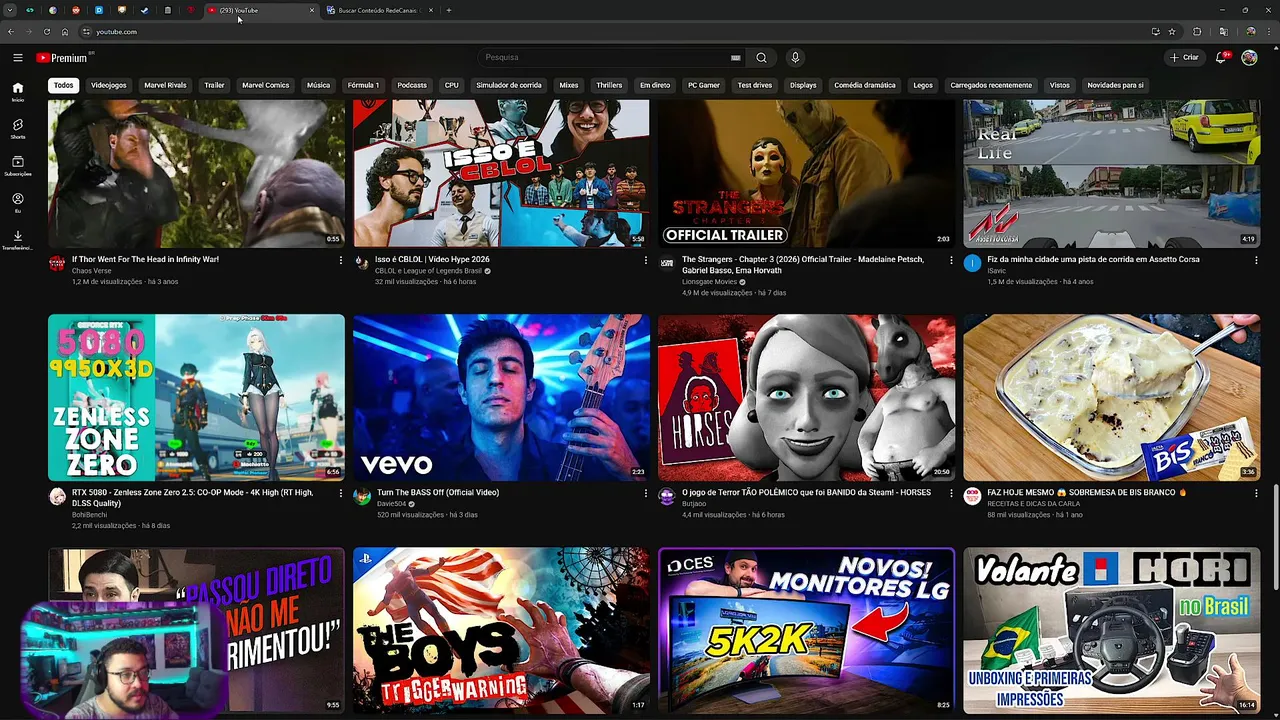This screenshot has width=1280, height=720.
Task: Select the Carregados recentemente chip
Action: pyautogui.click(x=991, y=85)
